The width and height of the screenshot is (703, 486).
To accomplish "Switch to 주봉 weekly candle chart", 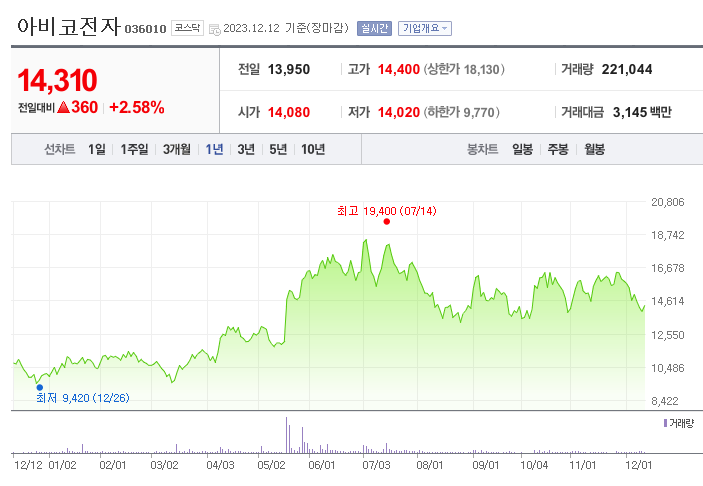I will coord(558,149).
